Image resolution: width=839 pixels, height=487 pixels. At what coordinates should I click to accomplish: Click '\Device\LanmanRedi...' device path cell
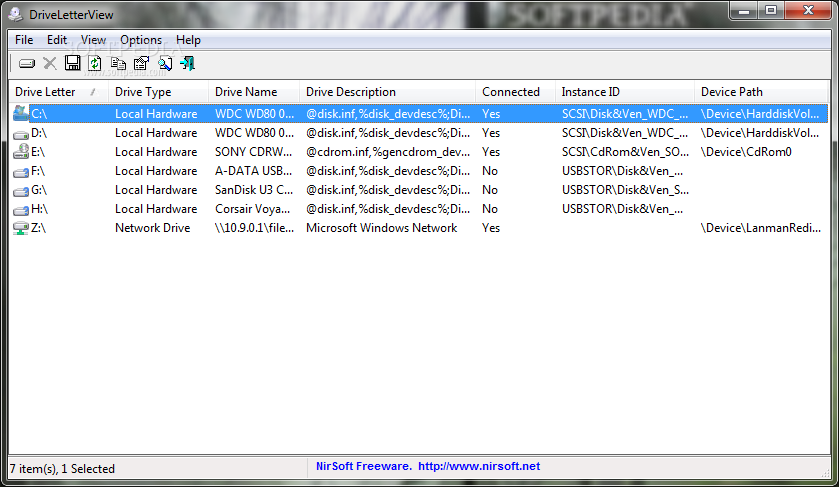(x=760, y=228)
